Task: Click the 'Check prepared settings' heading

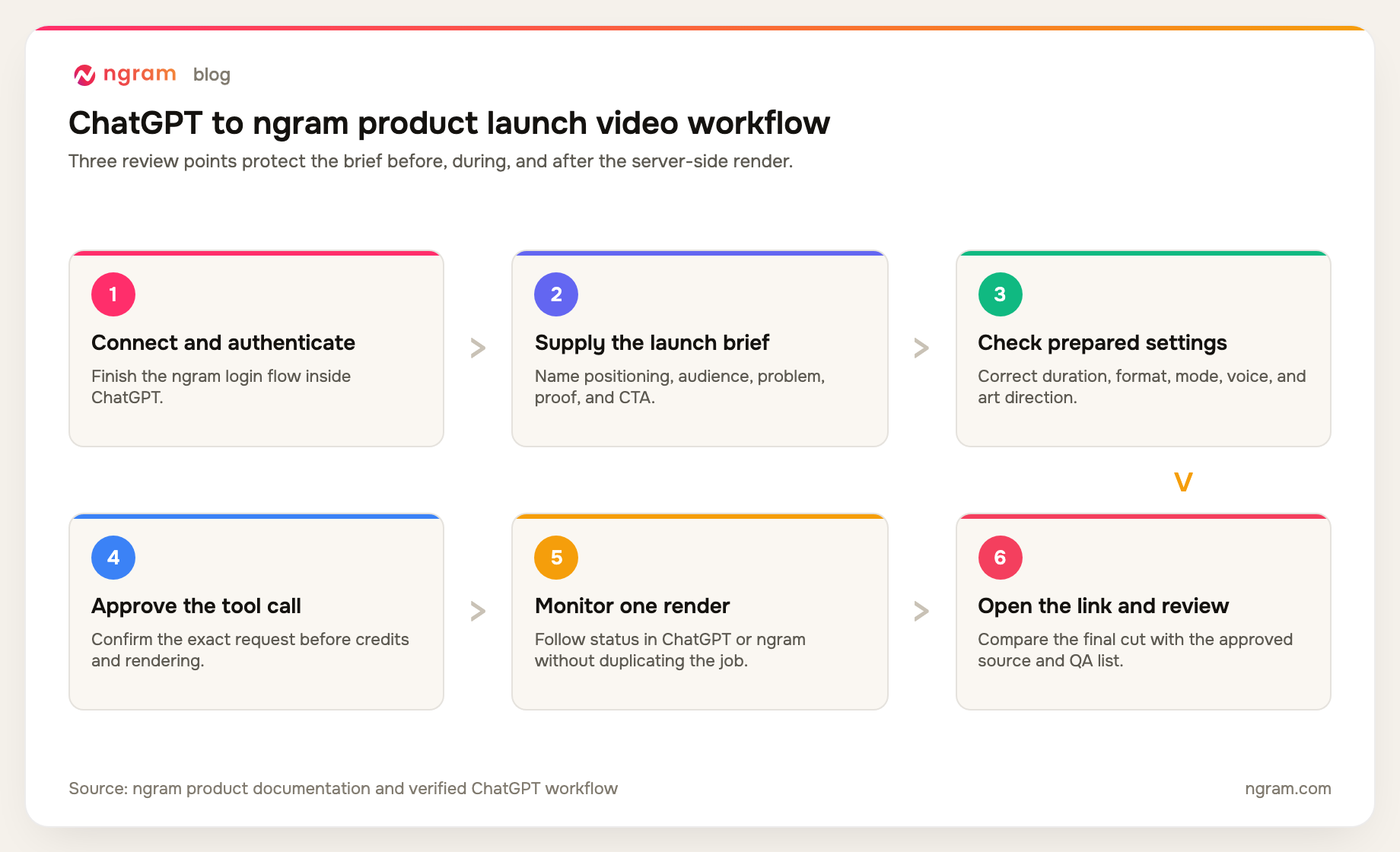Action: [1102, 343]
